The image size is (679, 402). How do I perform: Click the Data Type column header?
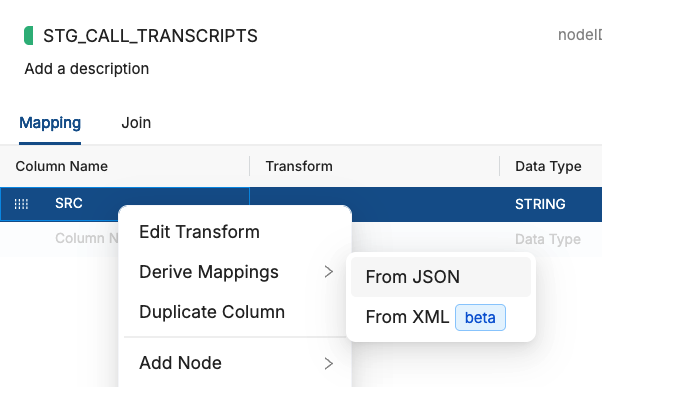pos(548,166)
